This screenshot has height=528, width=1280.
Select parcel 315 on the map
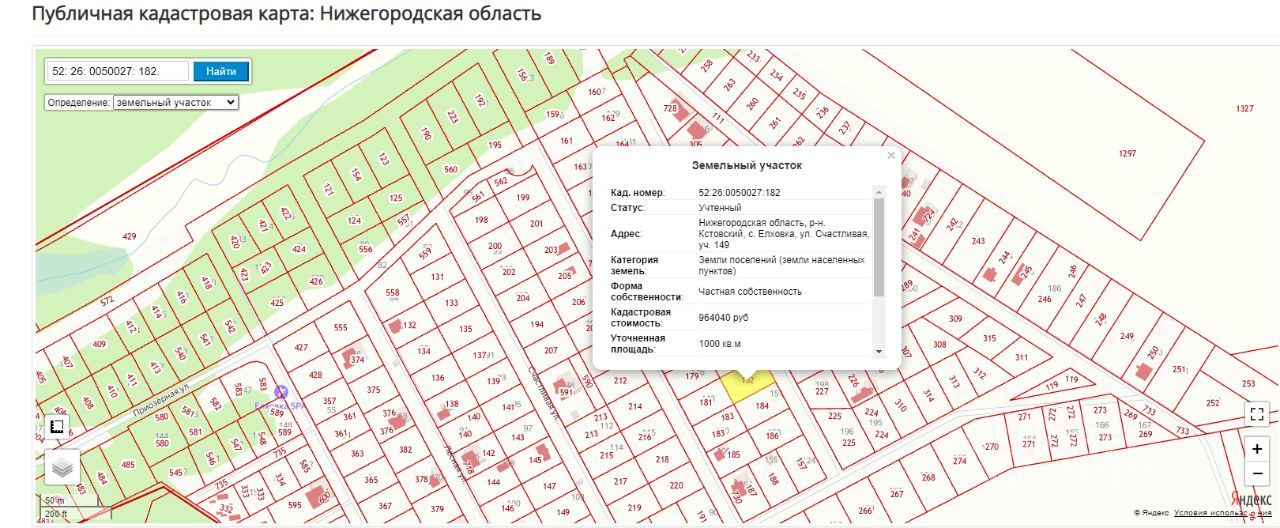tap(989, 338)
